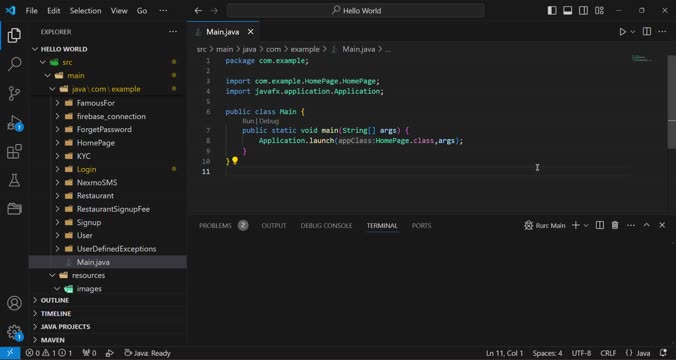Maximize the panel with the up chevron
The width and height of the screenshot is (676, 360).
pyautogui.click(x=647, y=225)
